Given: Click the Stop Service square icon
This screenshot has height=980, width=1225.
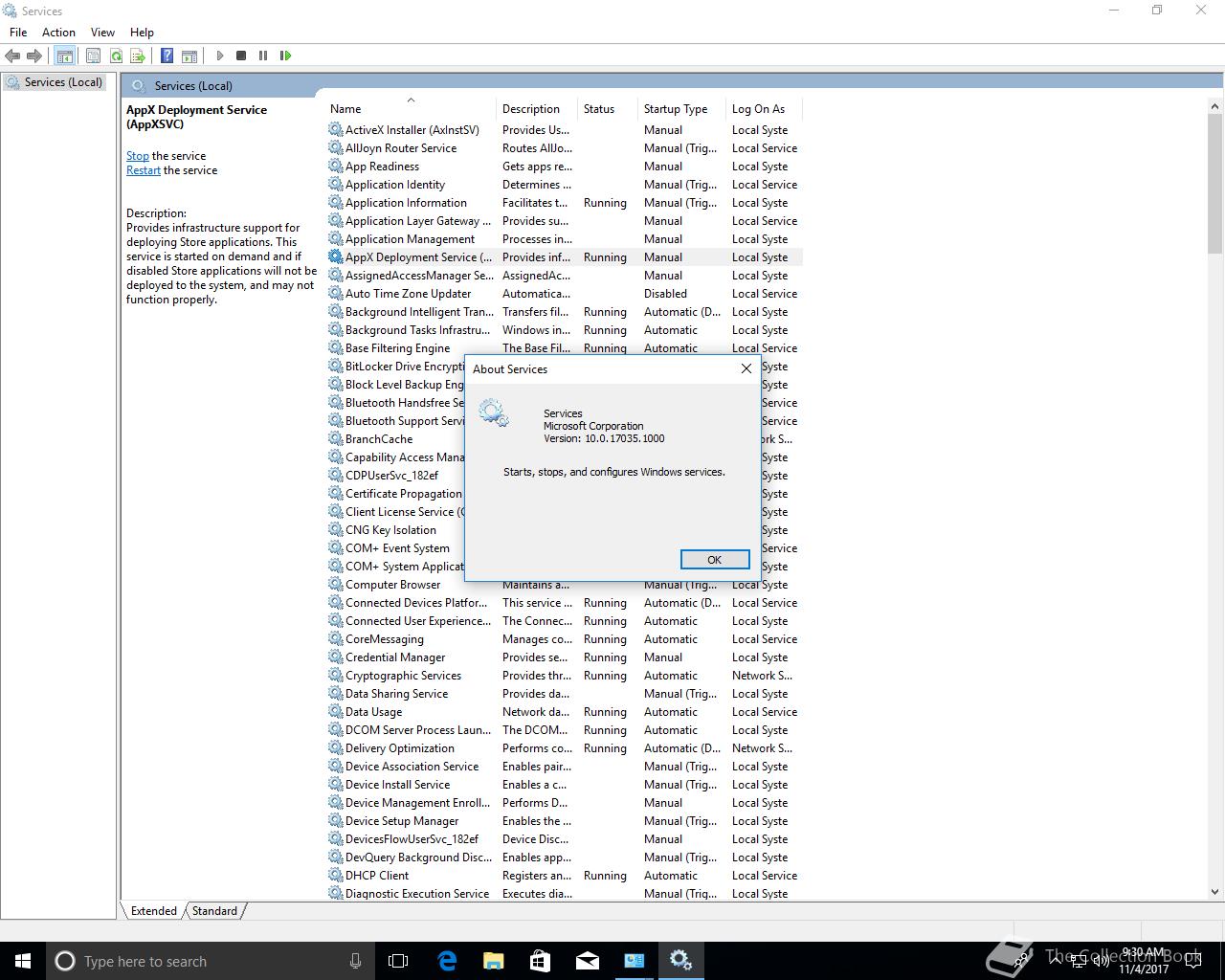Looking at the screenshot, I should [x=241, y=56].
